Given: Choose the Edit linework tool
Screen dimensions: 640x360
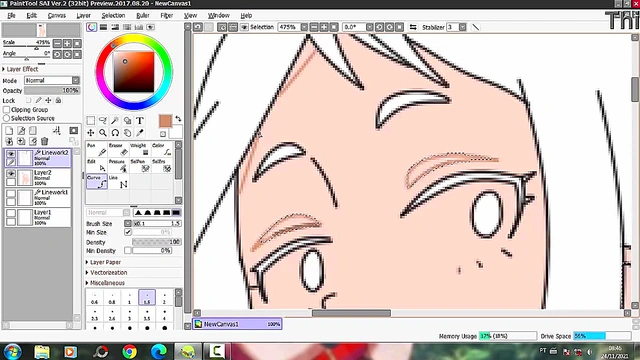Looking at the screenshot, I should coord(97,165).
